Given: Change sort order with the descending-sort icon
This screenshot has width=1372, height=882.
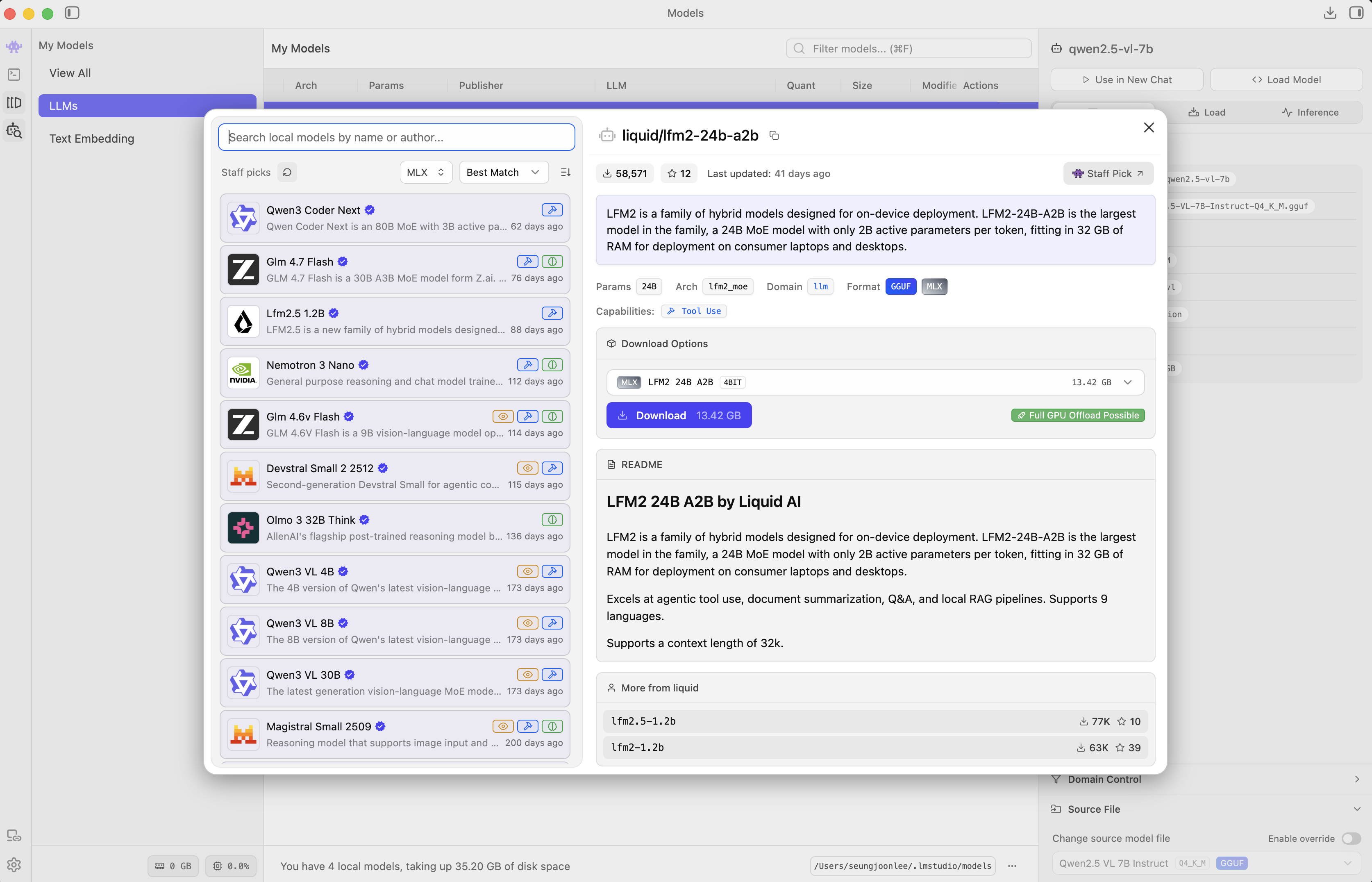Looking at the screenshot, I should click(x=565, y=172).
